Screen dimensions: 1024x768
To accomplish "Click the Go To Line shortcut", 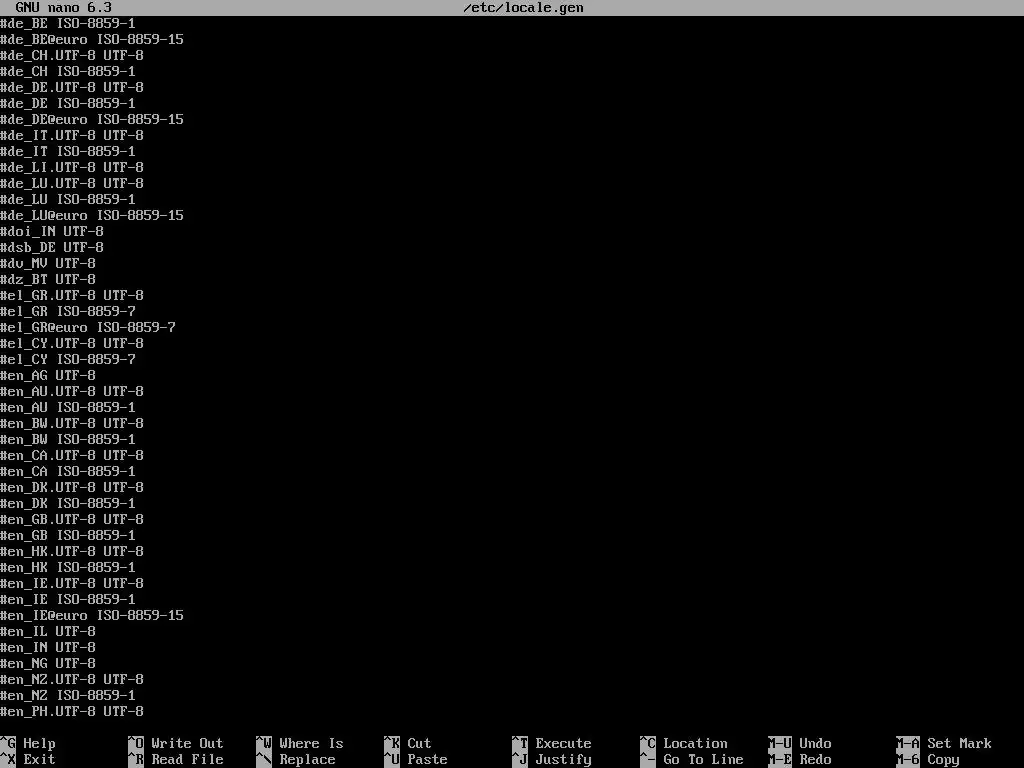I will tap(692, 760).
